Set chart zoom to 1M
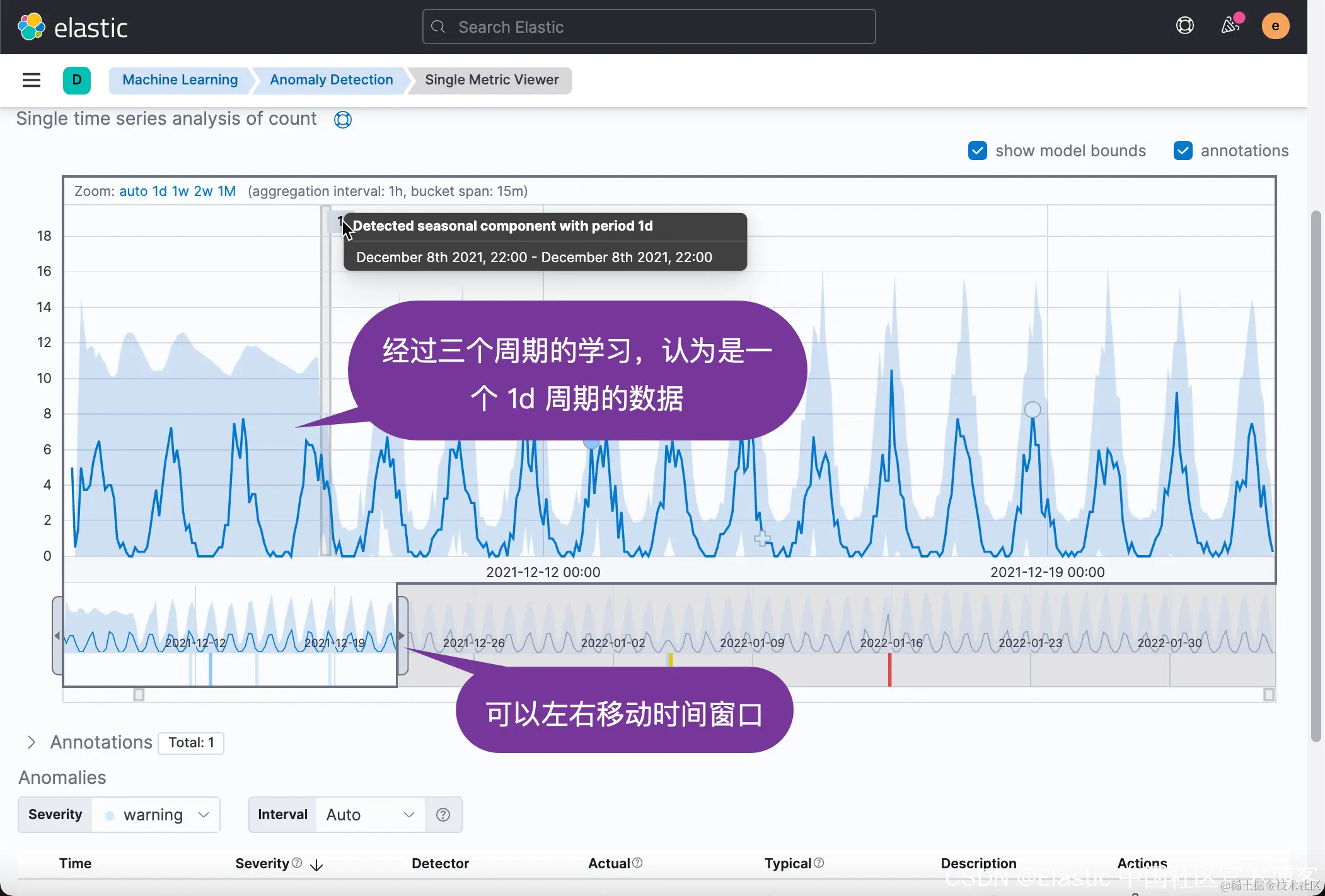This screenshot has width=1325, height=896. pos(226,192)
